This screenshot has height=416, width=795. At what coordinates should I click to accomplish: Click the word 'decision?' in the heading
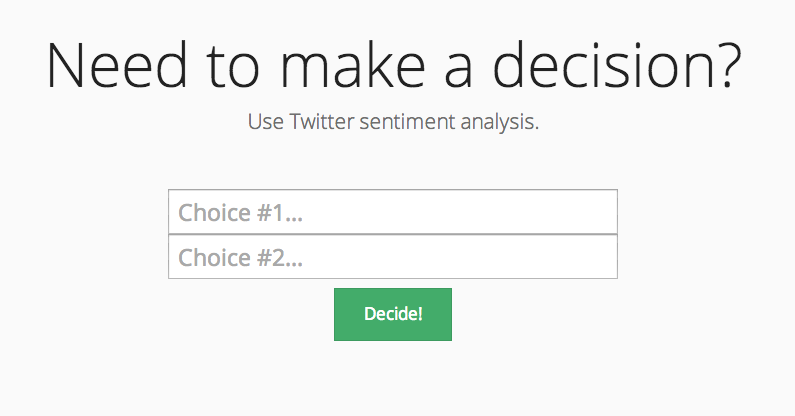pos(618,66)
